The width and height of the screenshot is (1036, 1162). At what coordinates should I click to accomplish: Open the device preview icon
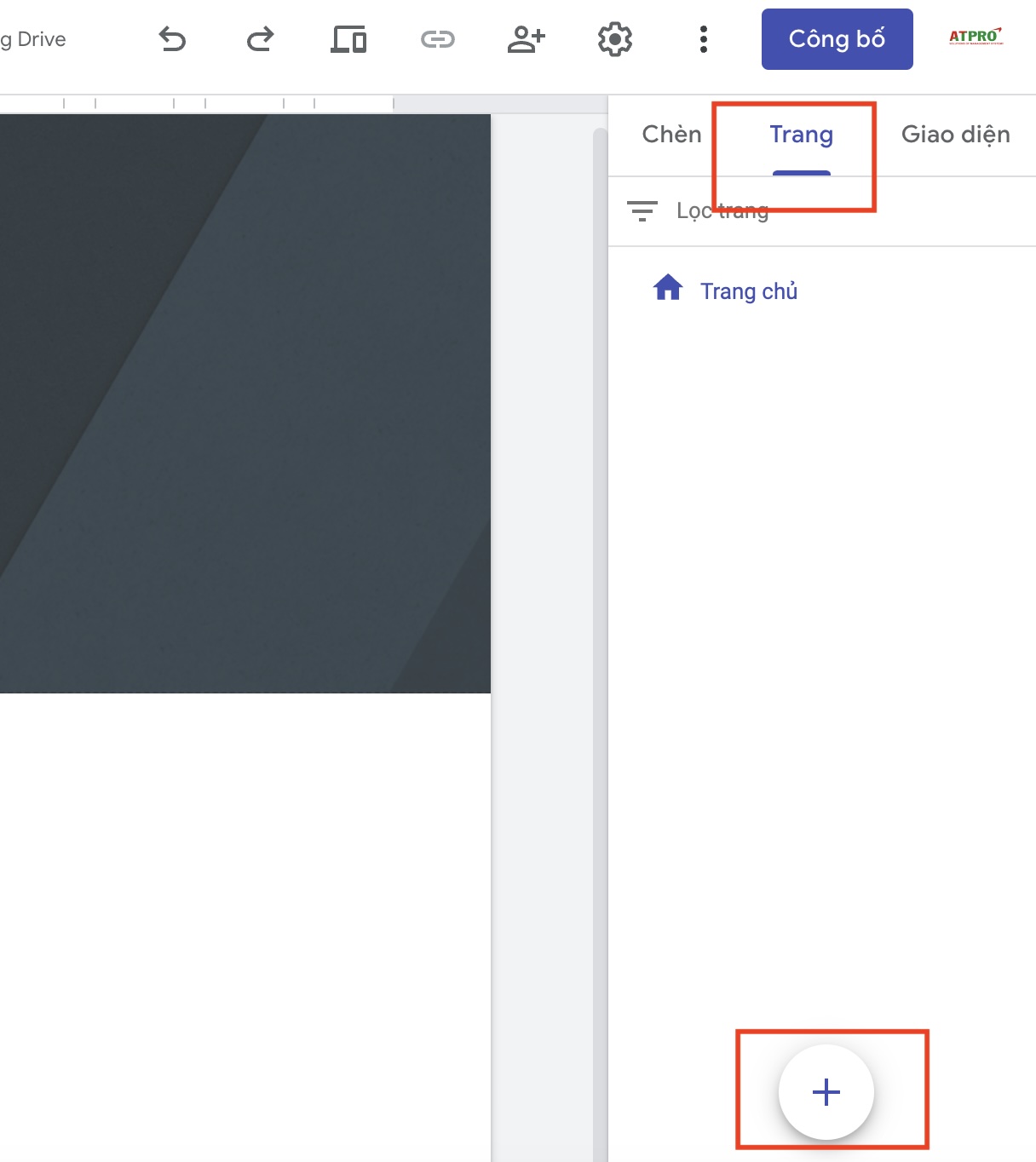(348, 39)
